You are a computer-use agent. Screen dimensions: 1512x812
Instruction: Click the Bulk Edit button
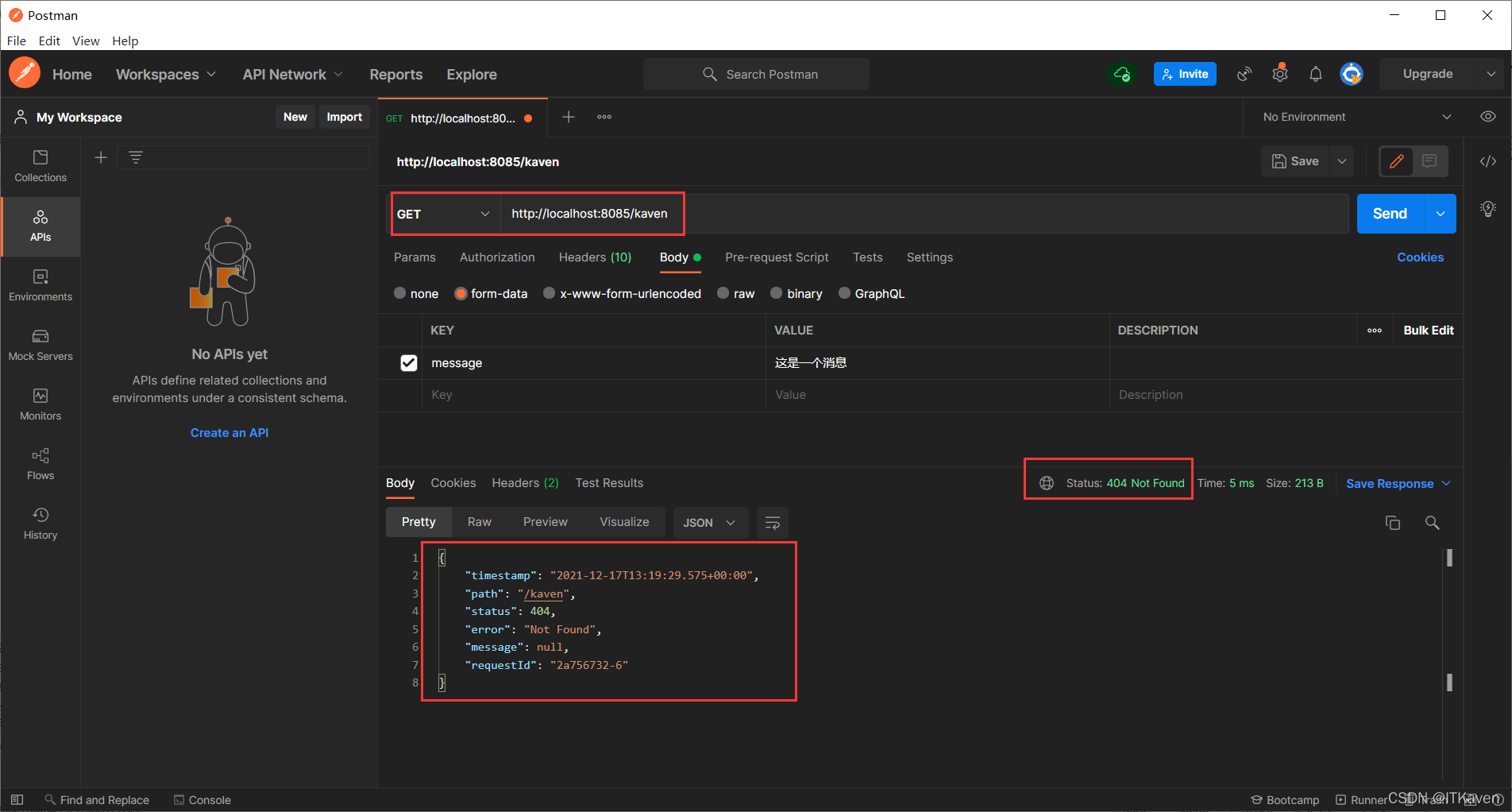(x=1428, y=331)
